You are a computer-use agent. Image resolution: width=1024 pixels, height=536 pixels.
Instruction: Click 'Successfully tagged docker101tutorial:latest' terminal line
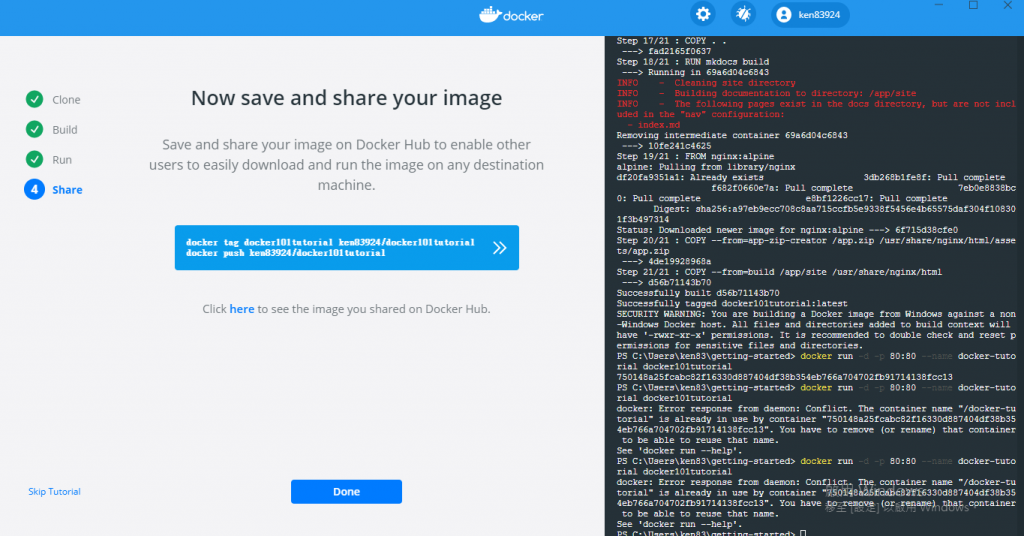pos(732,304)
